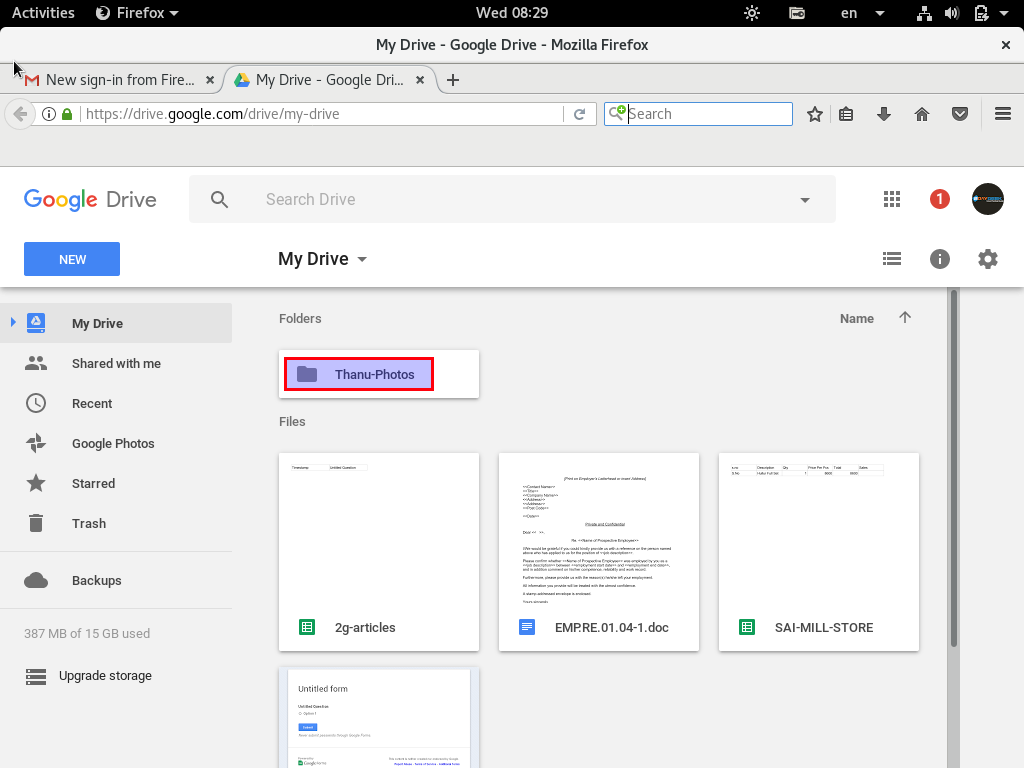The width and height of the screenshot is (1024, 768).
Task: Click the blue NEW button
Action: coord(72,259)
